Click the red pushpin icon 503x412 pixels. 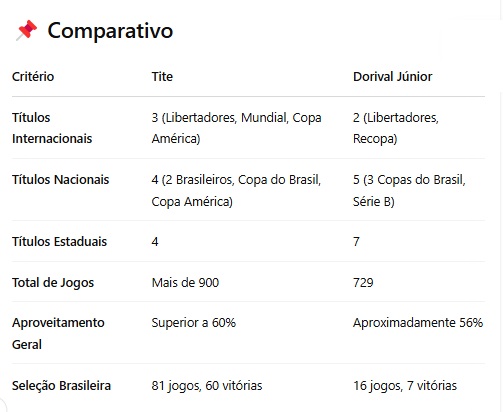(x=26, y=30)
